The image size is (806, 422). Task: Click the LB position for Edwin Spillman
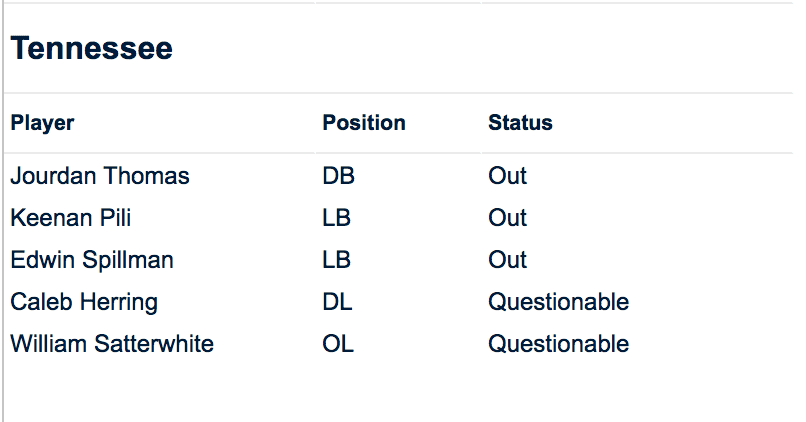click(337, 261)
